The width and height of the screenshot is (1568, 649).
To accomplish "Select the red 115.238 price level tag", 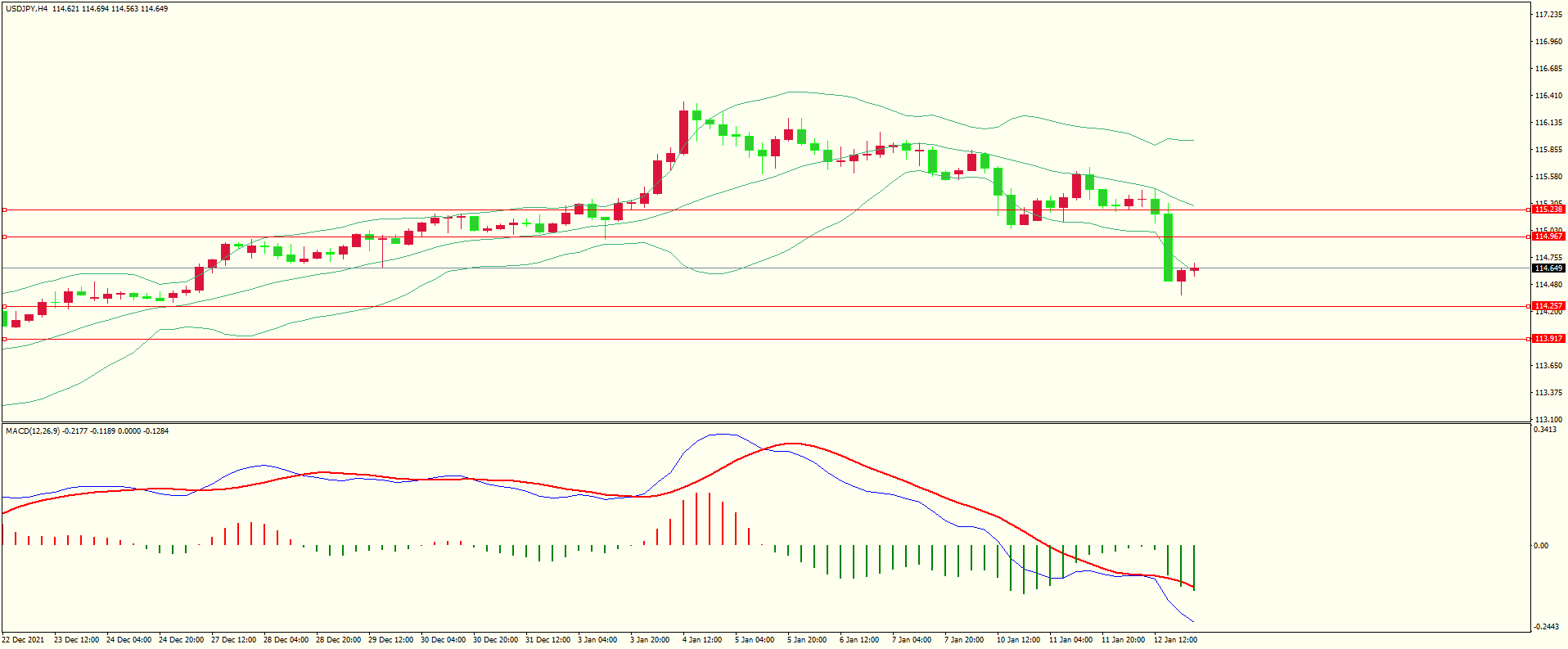I will (x=1548, y=210).
